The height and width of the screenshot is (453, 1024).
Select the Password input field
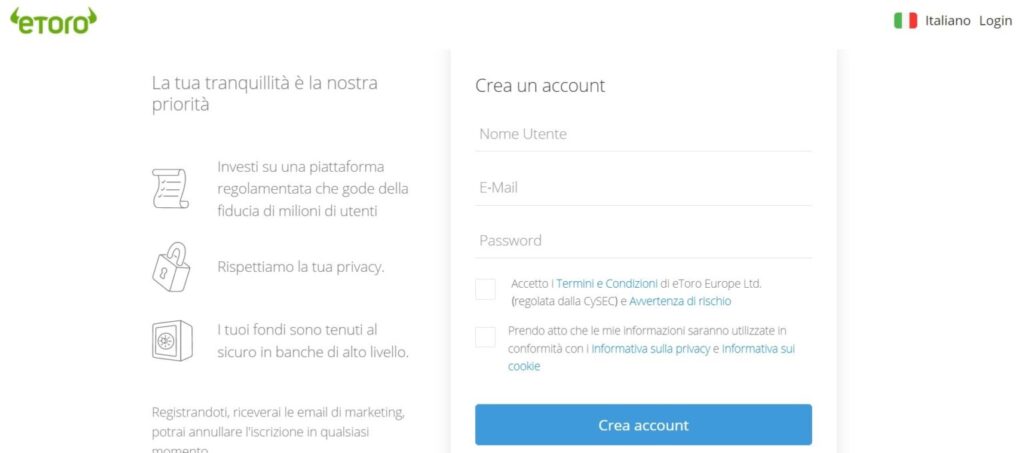(x=643, y=241)
